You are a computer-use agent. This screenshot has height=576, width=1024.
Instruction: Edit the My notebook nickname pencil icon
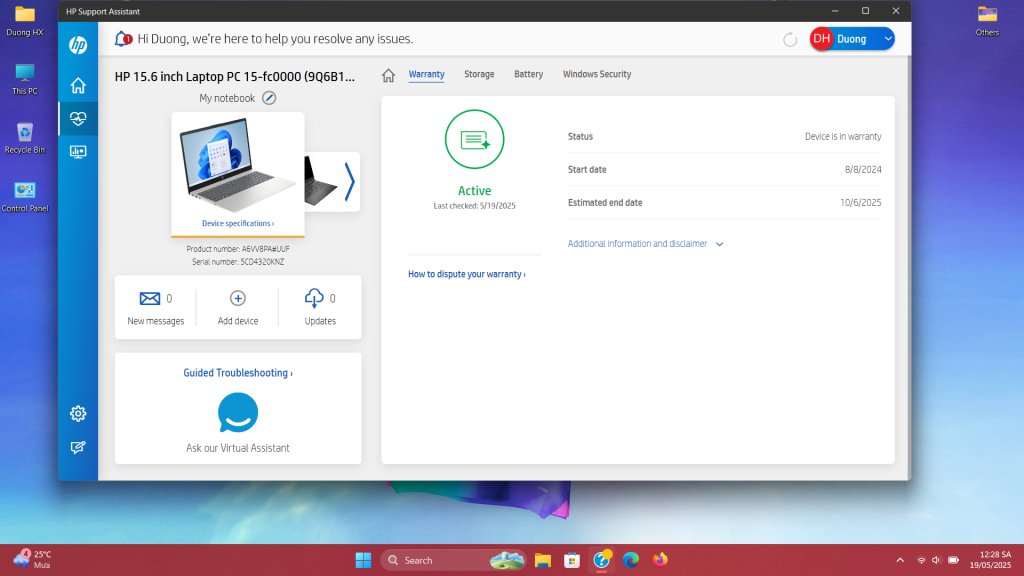point(269,98)
